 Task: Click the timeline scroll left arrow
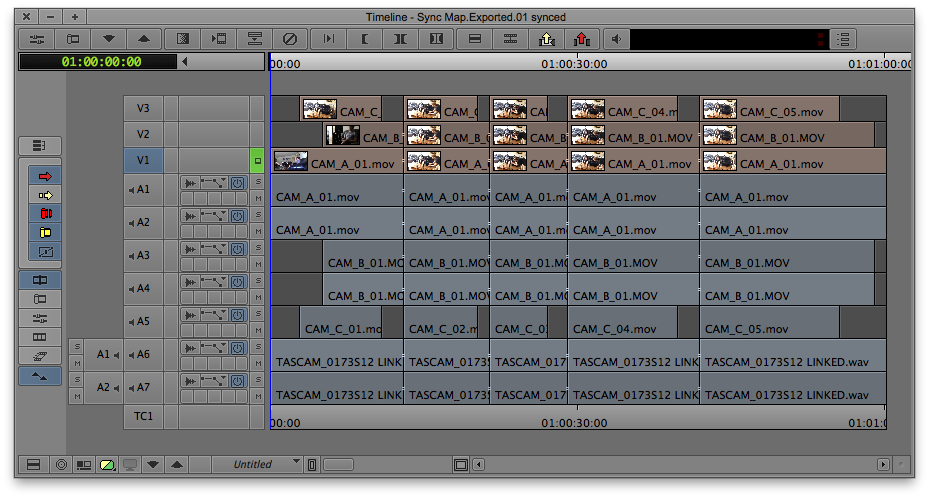pos(478,465)
